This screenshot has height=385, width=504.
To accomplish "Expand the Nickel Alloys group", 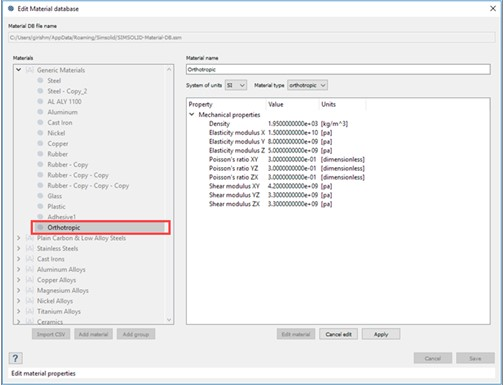I will point(19,301).
